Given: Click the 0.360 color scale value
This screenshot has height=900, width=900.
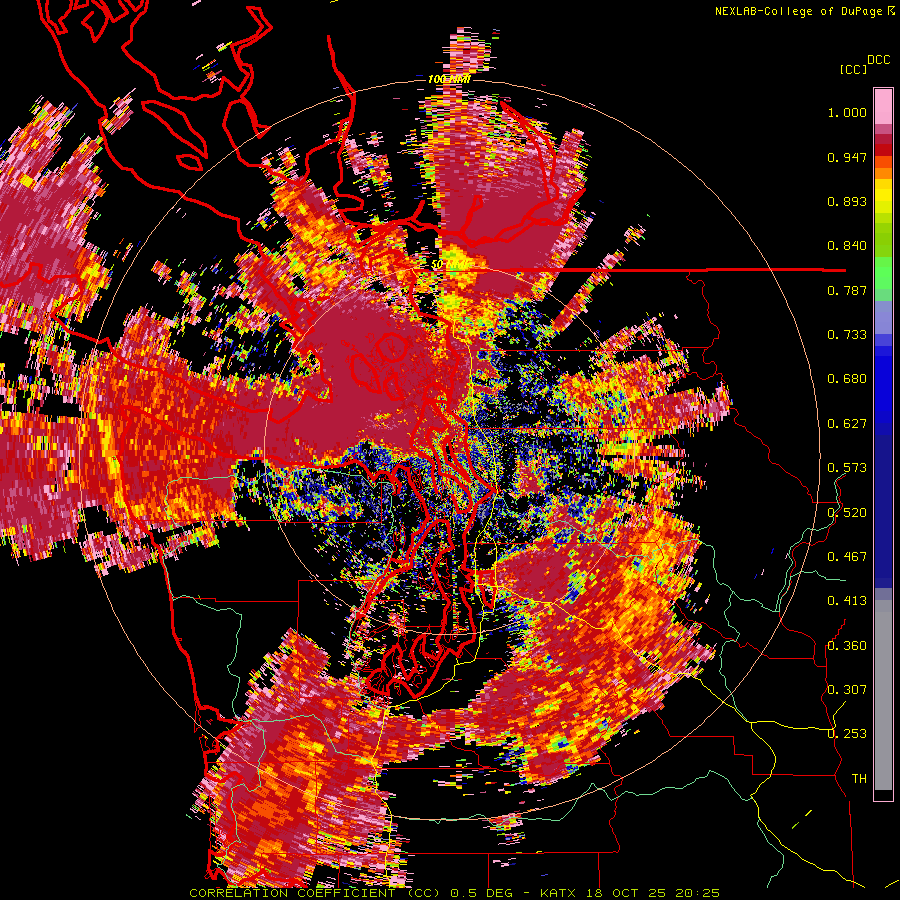Looking at the screenshot, I should [x=847, y=646].
